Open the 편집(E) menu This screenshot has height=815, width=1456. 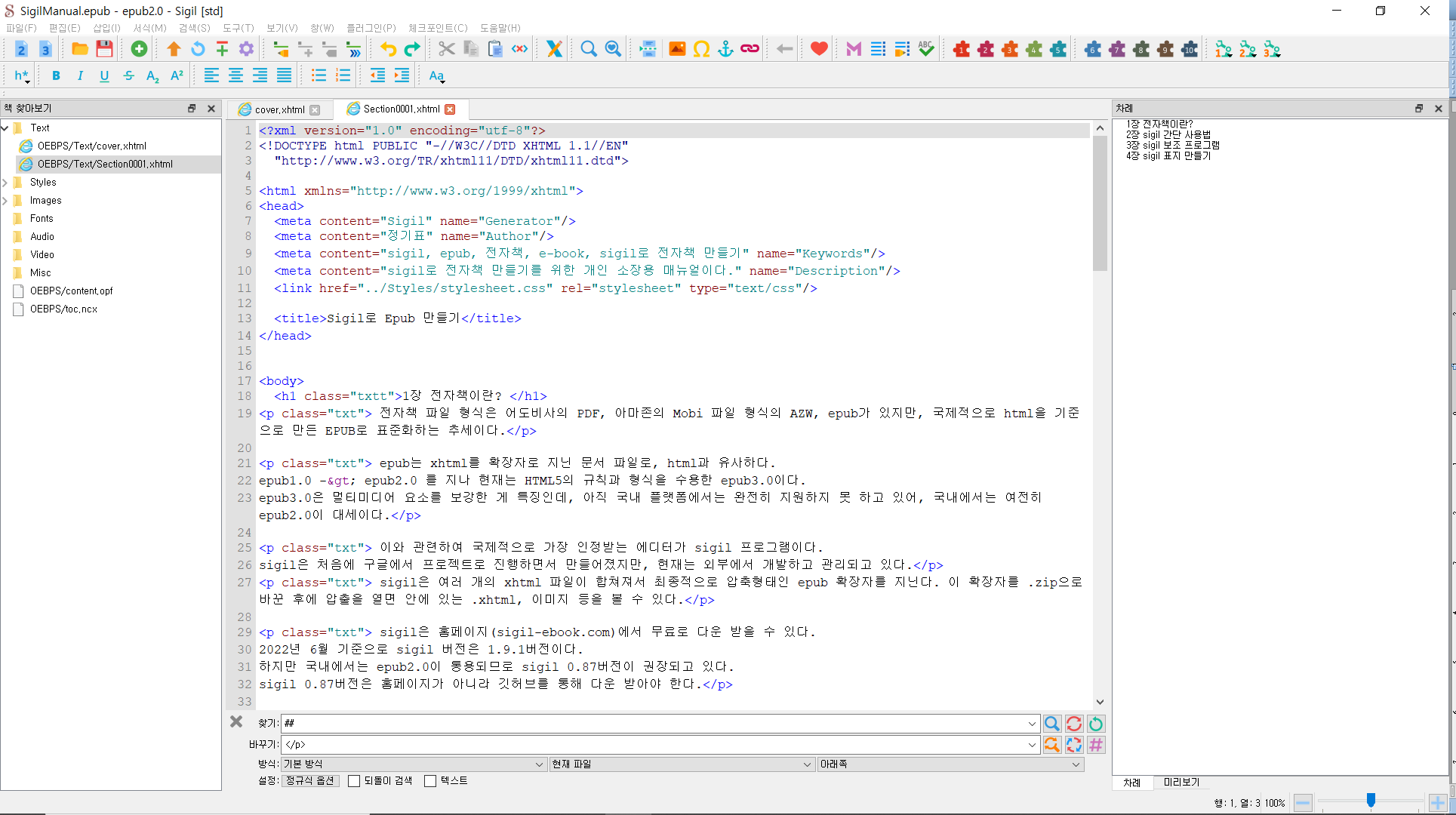[x=64, y=28]
